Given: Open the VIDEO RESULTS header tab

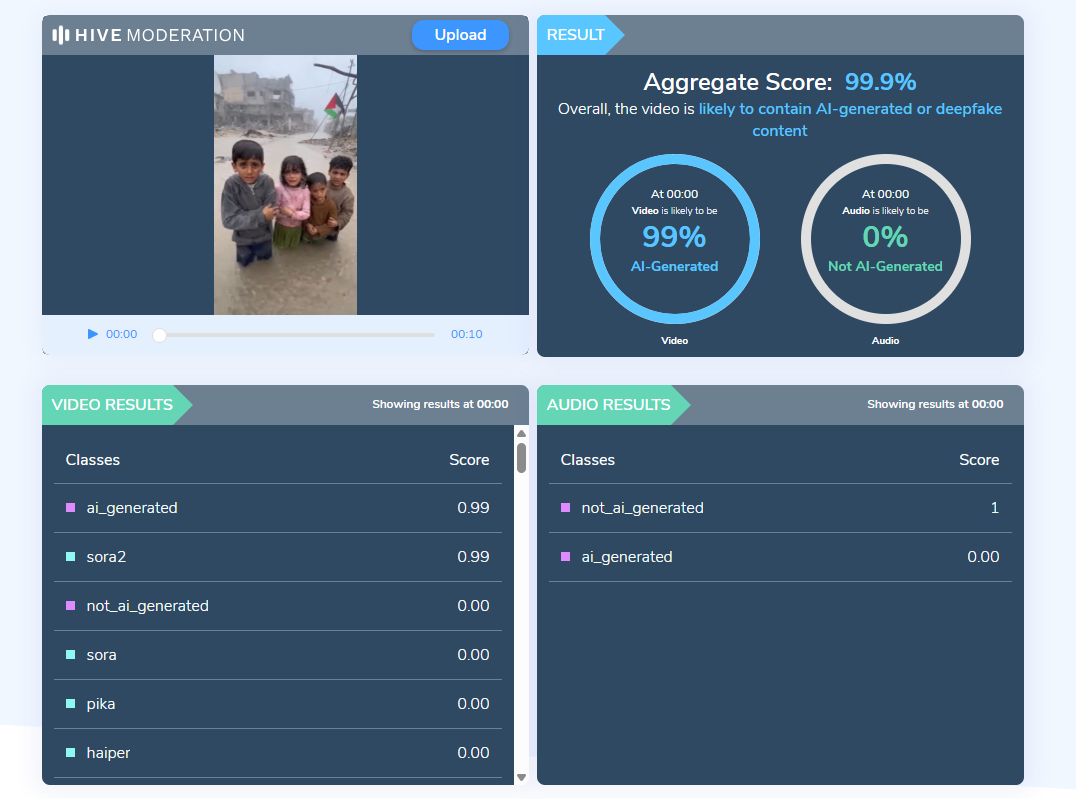Looking at the screenshot, I should [x=112, y=405].
